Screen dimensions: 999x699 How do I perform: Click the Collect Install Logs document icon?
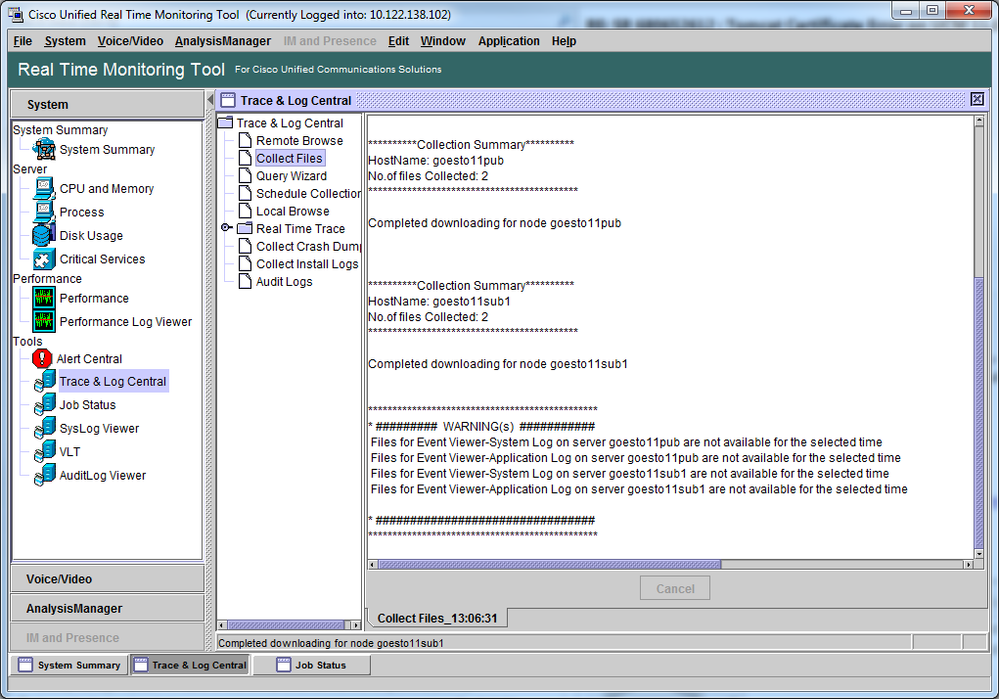245,264
